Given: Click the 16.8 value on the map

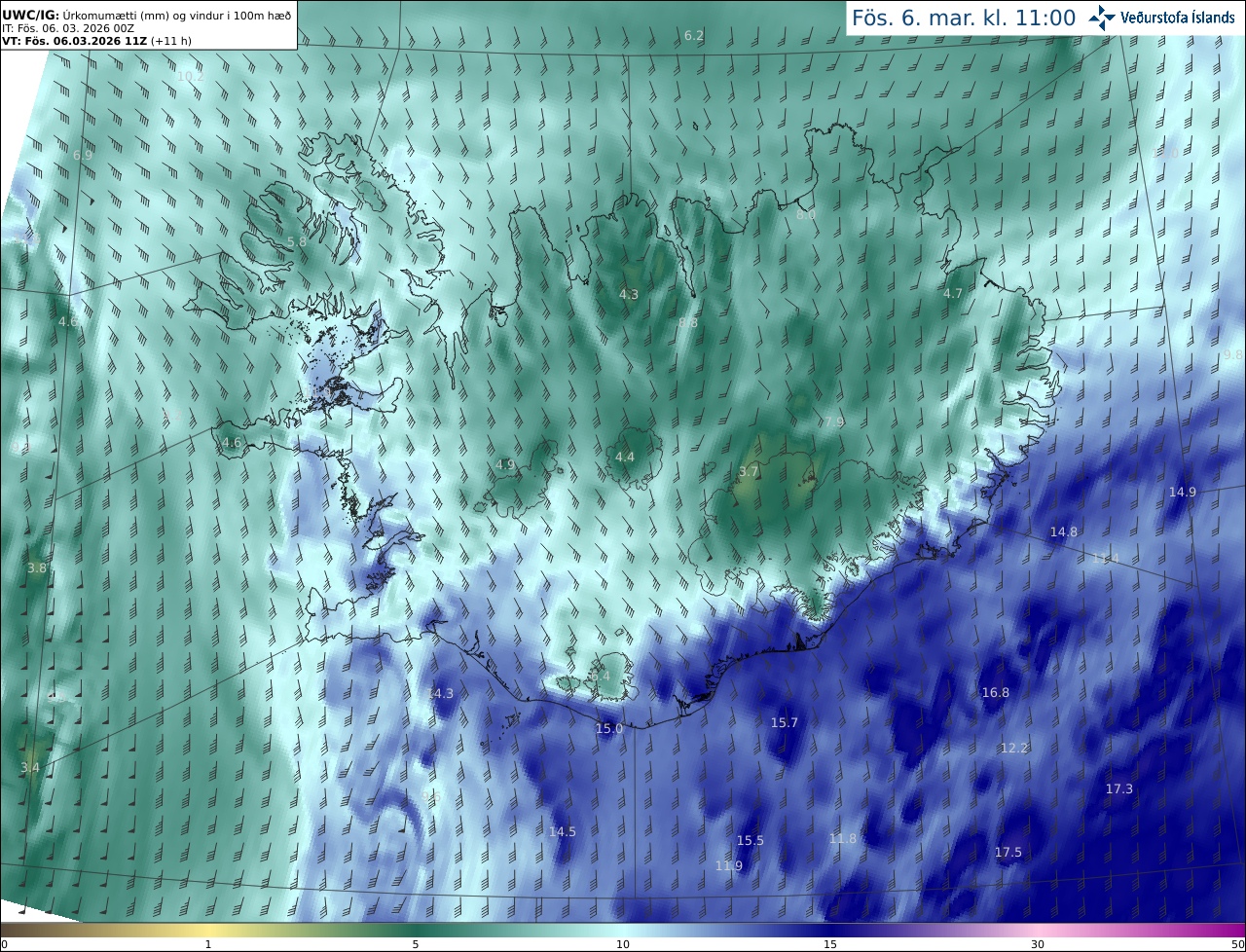Looking at the screenshot, I should coord(996,692).
